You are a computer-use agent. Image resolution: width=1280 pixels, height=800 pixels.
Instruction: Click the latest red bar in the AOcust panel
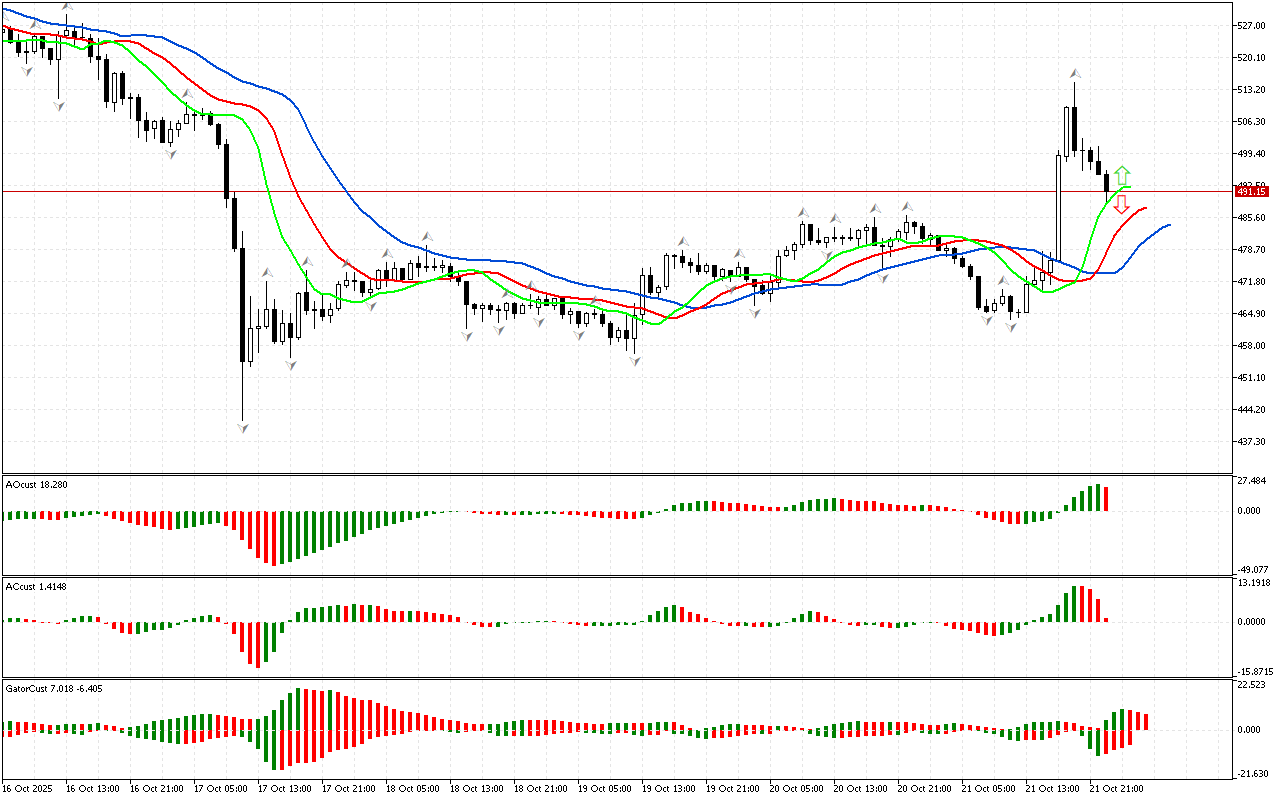(x=1106, y=499)
